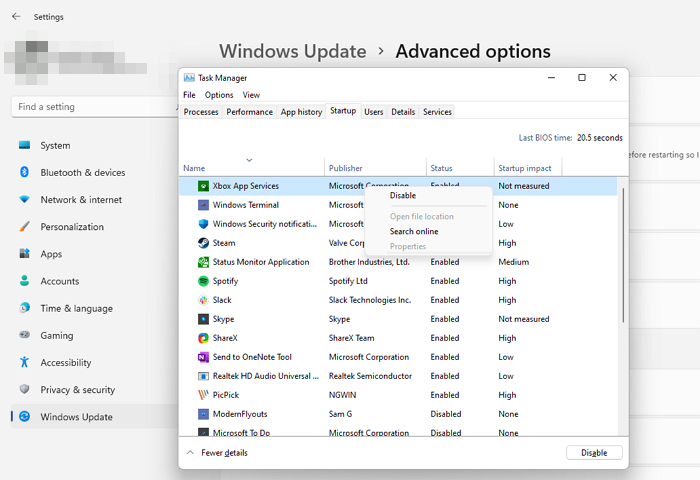Click 'Medium' startup impact value
The image size is (700, 480).
513,262
